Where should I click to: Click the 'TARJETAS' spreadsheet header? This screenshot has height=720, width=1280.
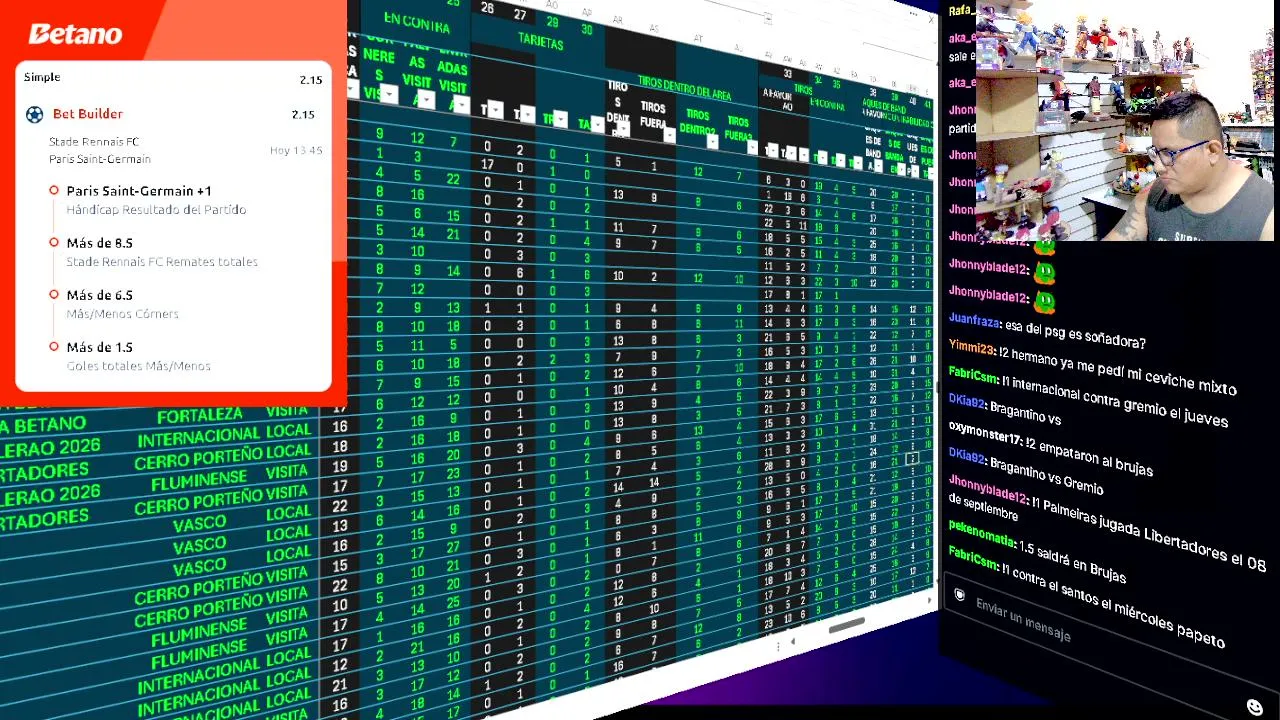pyautogui.click(x=540, y=41)
